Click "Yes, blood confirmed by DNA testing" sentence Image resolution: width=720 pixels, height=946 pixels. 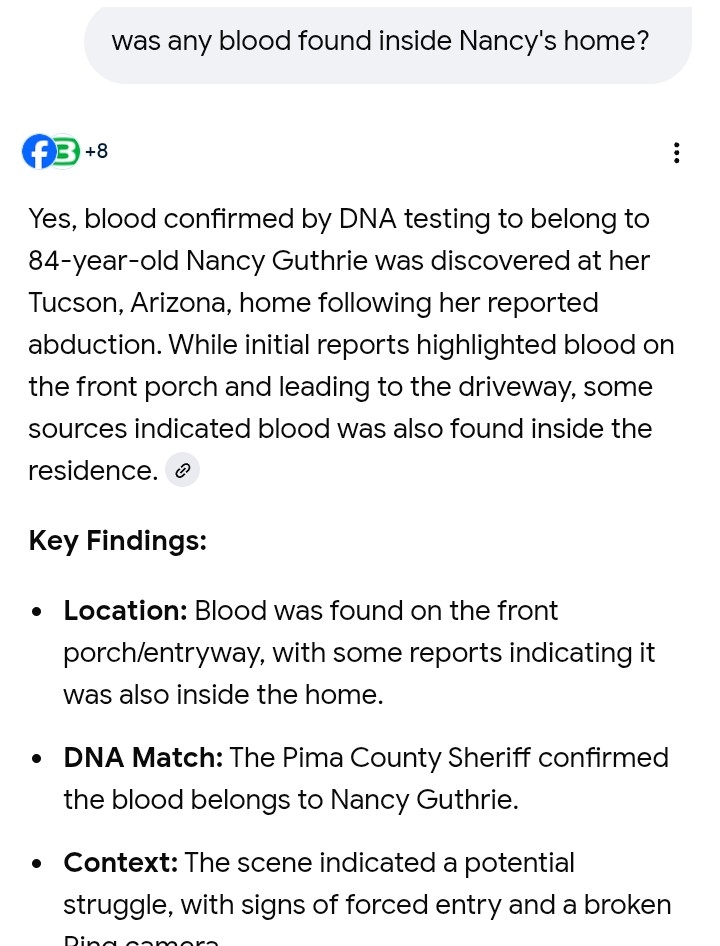(258, 219)
